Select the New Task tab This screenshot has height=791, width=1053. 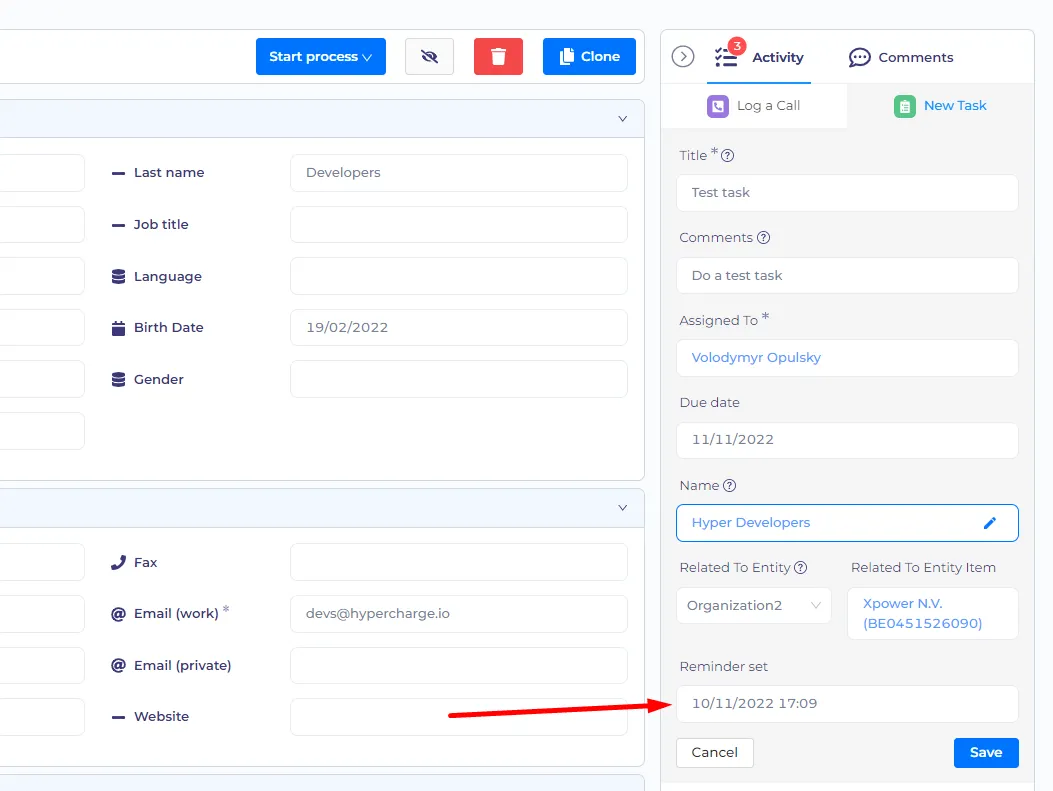coord(940,105)
